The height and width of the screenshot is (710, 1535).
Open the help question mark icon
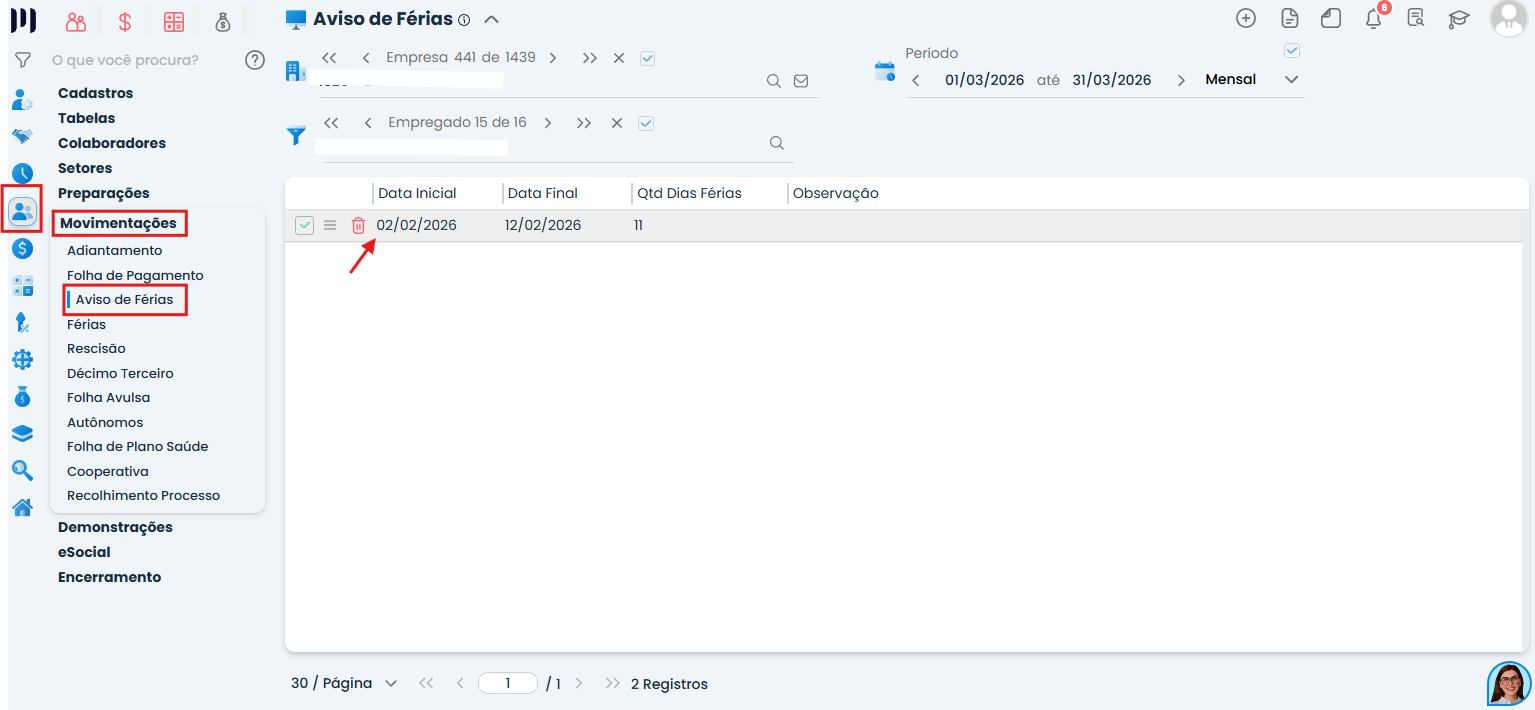tap(255, 60)
